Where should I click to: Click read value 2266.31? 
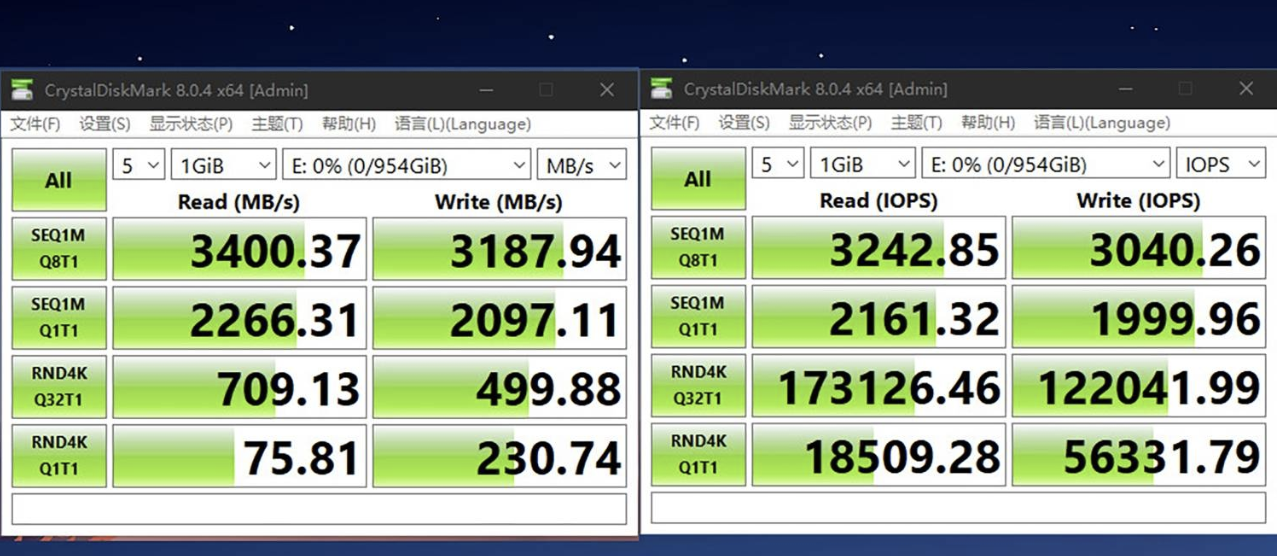240,318
